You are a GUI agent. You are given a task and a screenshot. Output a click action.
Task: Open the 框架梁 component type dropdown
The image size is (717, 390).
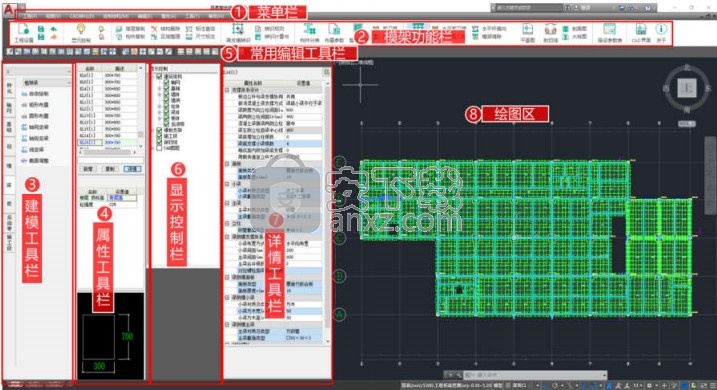pos(47,83)
